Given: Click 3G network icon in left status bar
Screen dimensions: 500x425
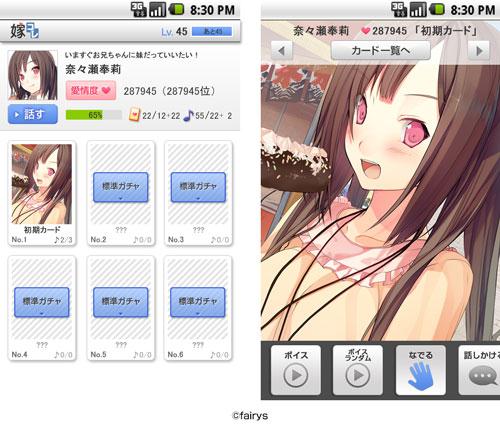Looking at the screenshot, I should [x=138, y=9].
